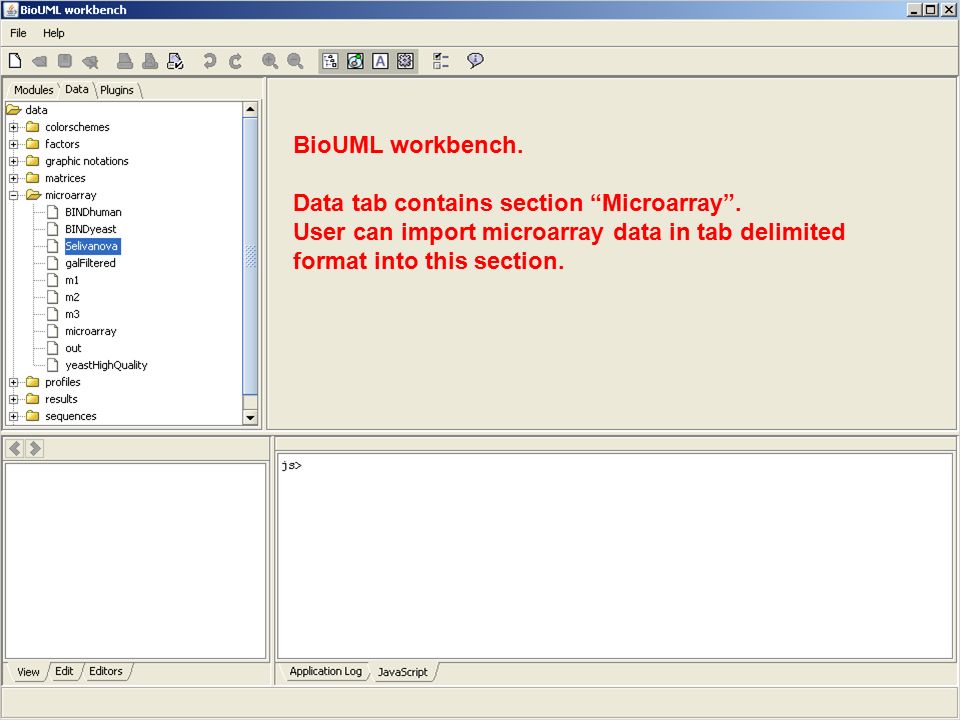The width and height of the screenshot is (960, 720).
Task: Switch to the View tab
Action: click(x=28, y=672)
